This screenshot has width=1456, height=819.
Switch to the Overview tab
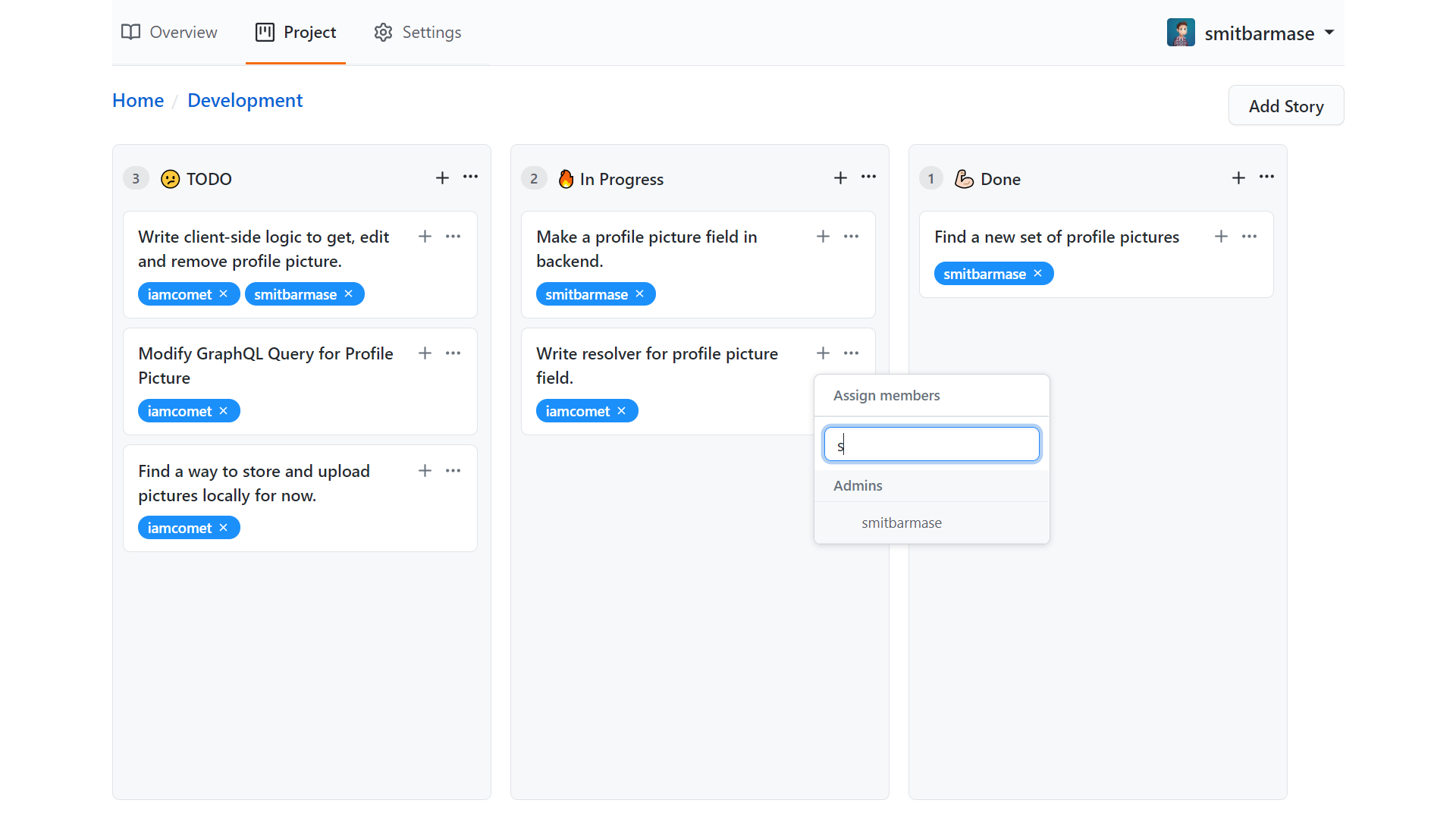pyautogui.click(x=169, y=33)
